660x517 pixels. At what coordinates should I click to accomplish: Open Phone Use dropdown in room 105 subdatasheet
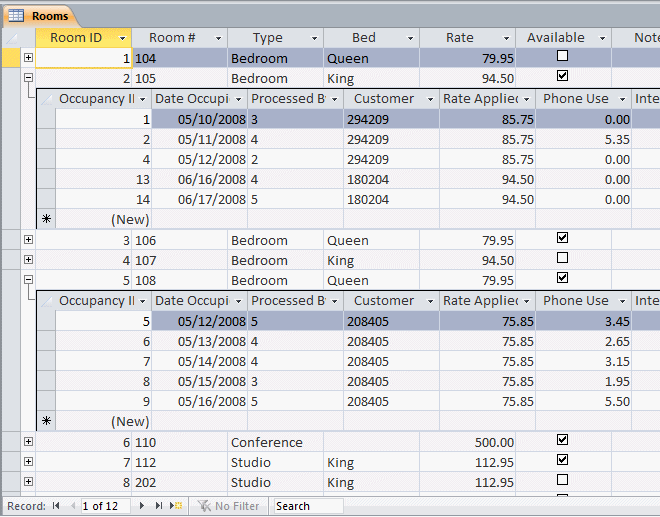(623, 99)
